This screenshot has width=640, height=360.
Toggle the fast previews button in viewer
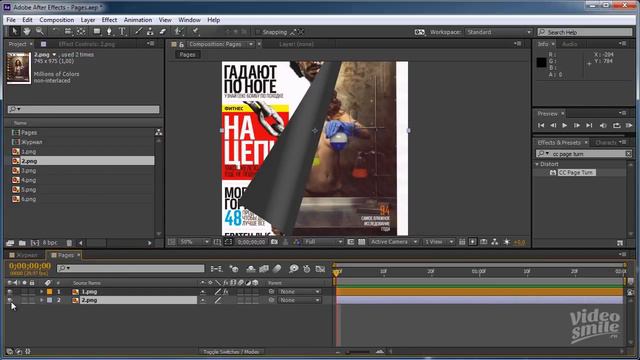coord(473,242)
